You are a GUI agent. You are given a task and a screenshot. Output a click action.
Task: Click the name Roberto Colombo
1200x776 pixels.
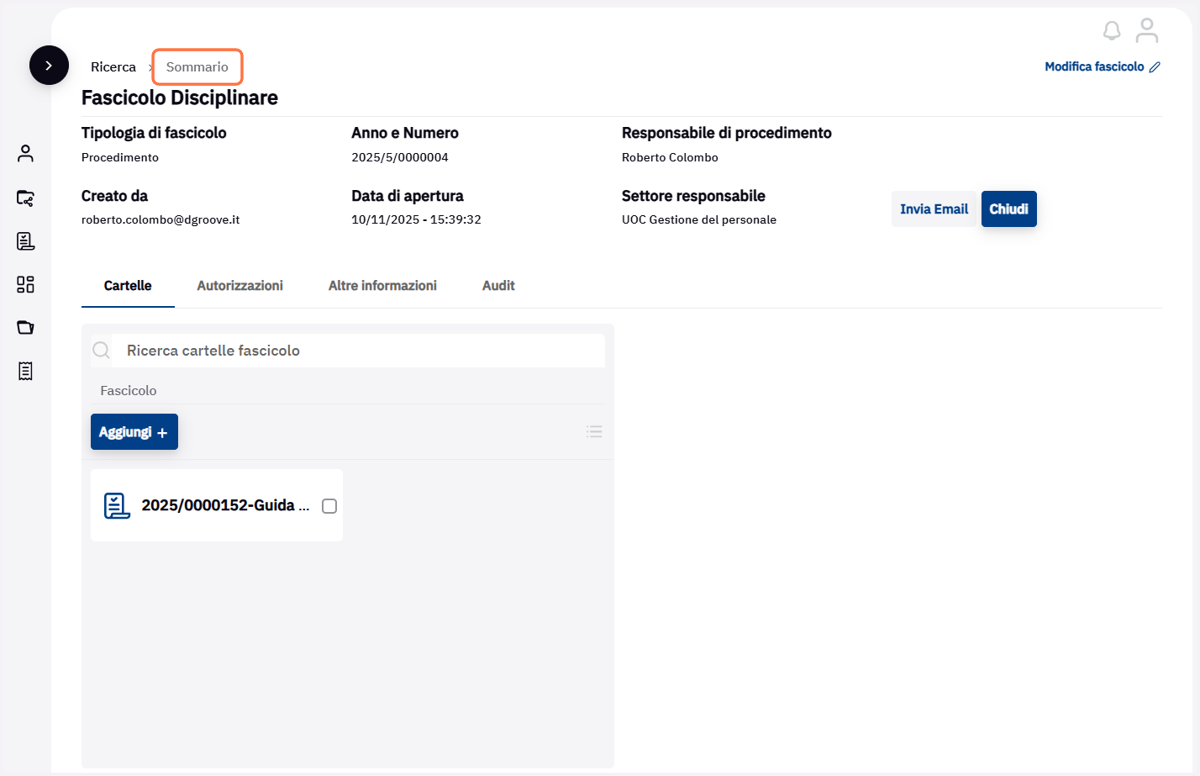point(670,158)
